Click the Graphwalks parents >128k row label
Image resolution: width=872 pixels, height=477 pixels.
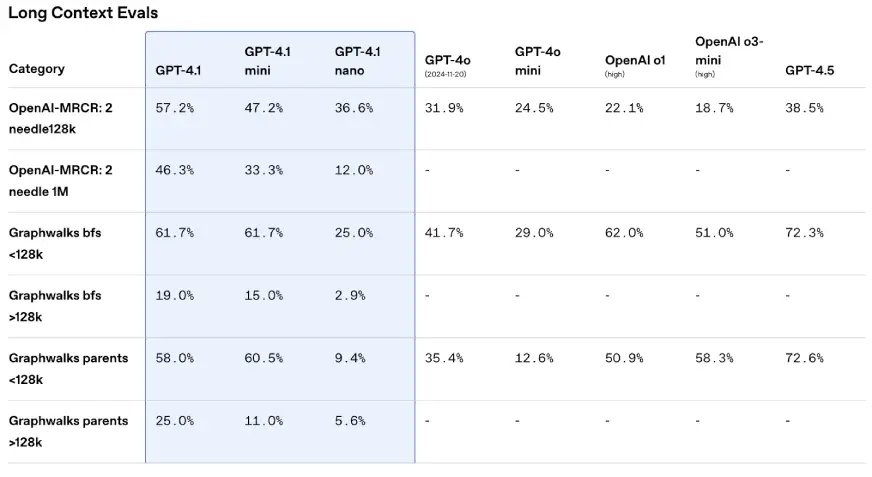click(68, 431)
